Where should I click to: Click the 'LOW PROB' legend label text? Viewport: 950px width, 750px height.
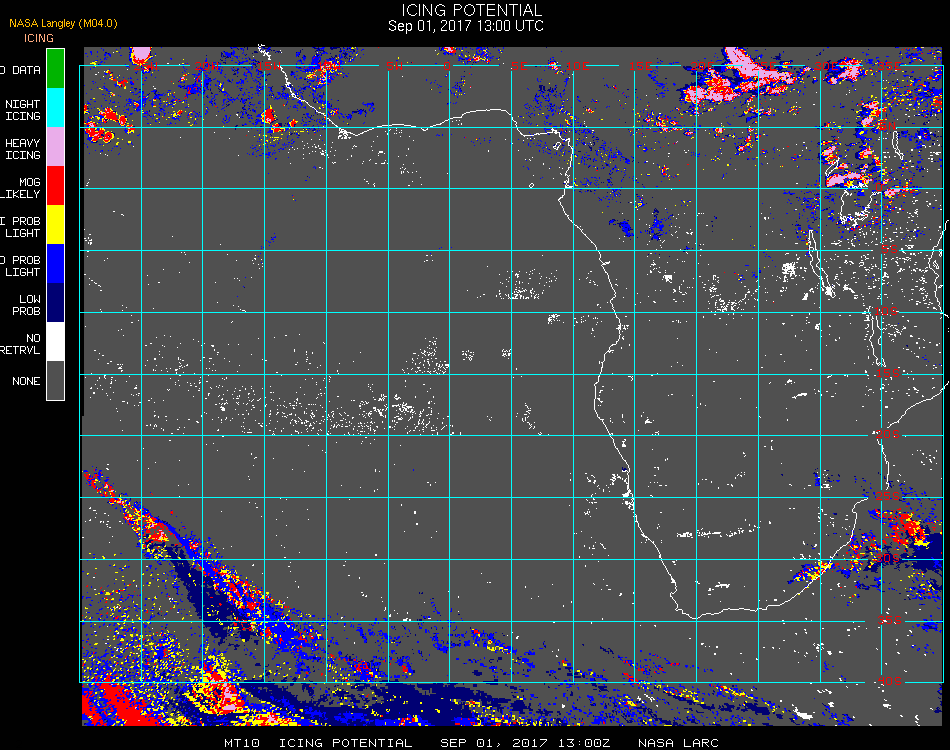[26, 305]
